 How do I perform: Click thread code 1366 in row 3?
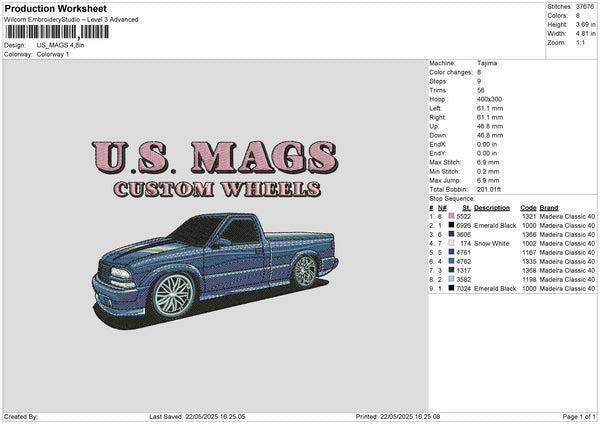click(x=529, y=235)
